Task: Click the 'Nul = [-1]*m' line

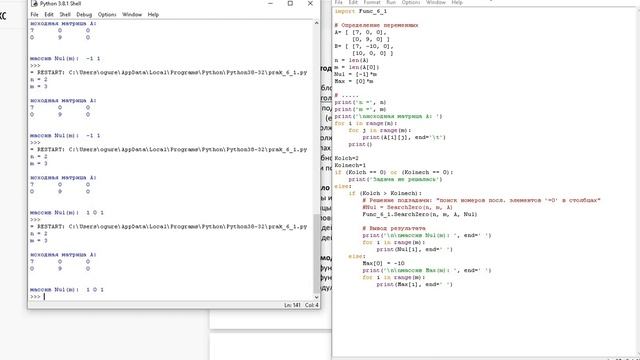Action: coord(355,74)
